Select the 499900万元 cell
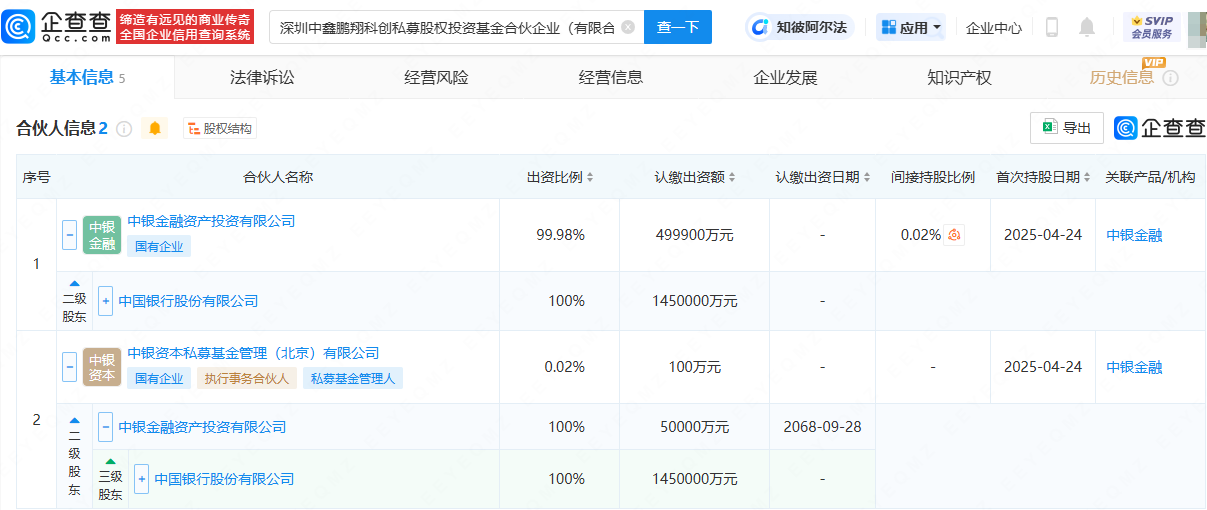Viewport: 1207px width, 510px height. 694,235
